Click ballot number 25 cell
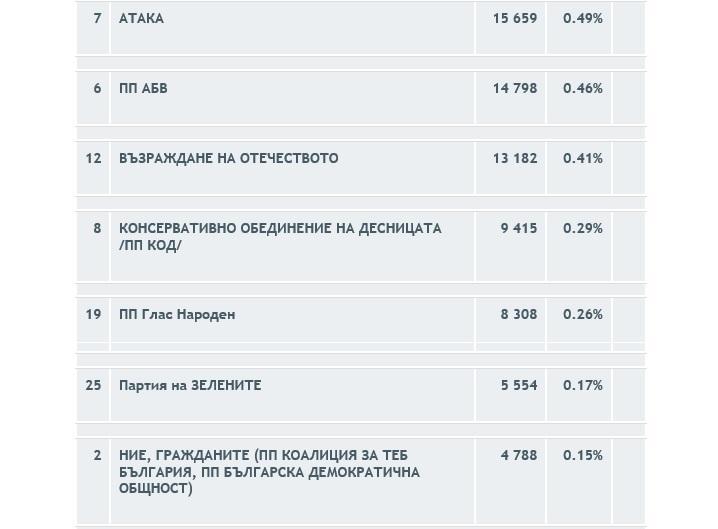718x529 pixels. pos(94,385)
